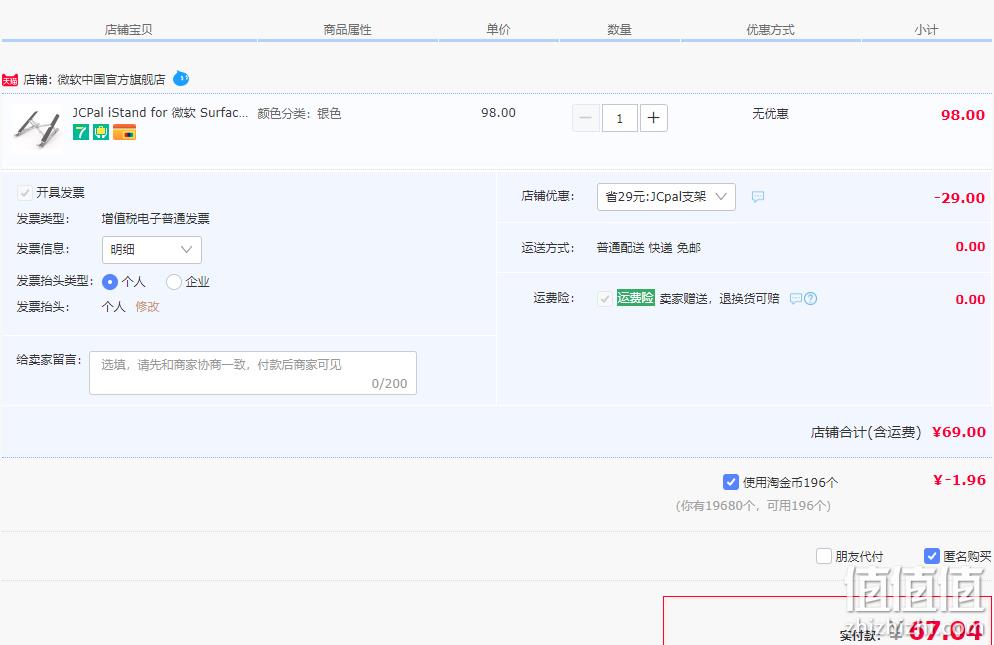
Task: Click the 无优惠 discount text
Action: click(x=770, y=114)
